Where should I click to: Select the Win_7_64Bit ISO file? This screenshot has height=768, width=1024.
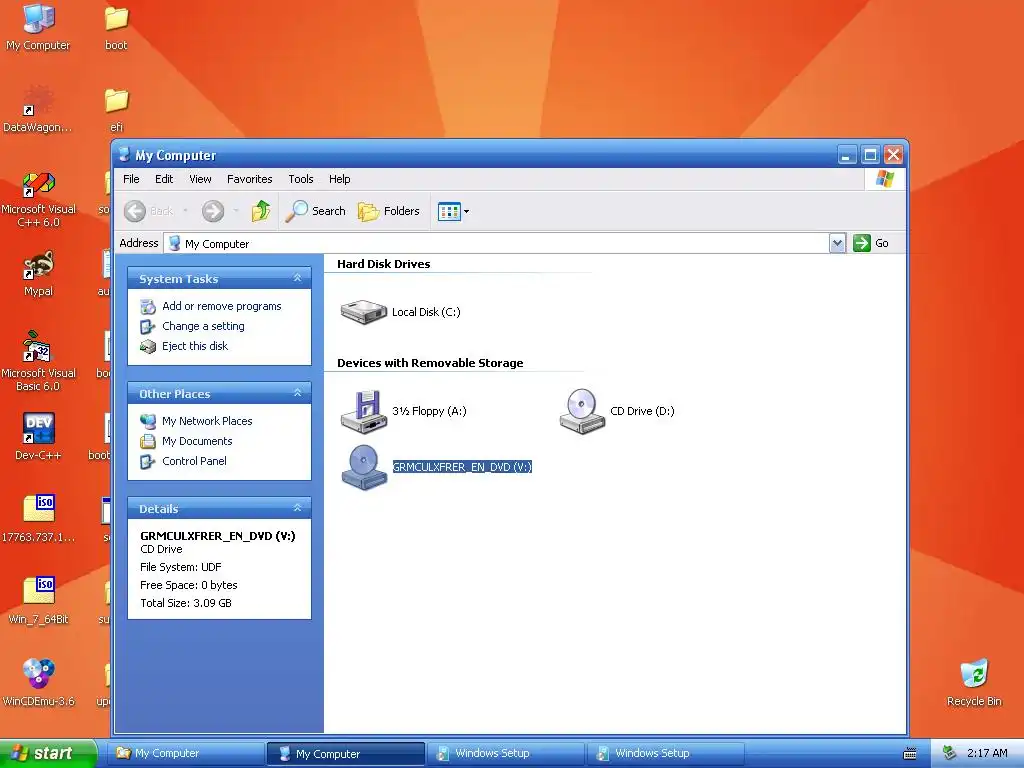click(x=38, y=601)
